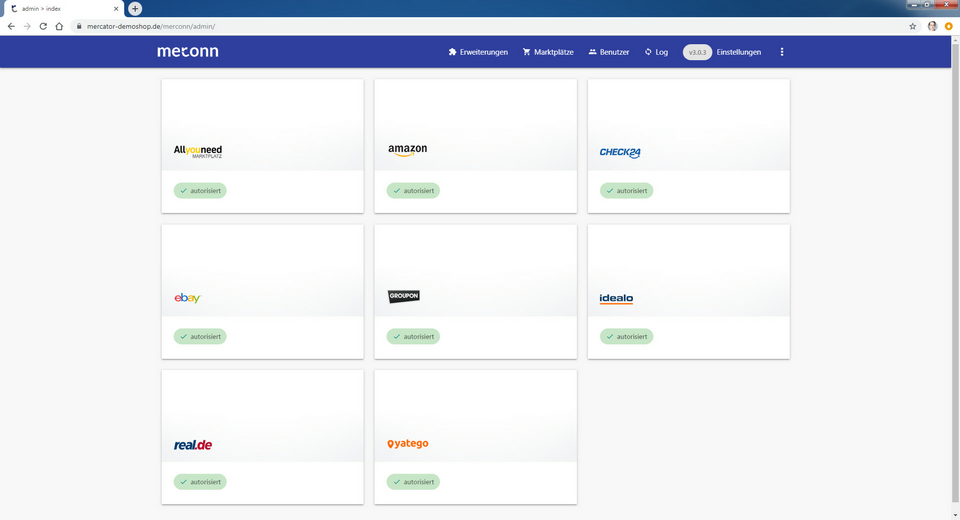Select the admin > index browser tab
The width and height of the screenshot is (960, 520).
(64, 9)
